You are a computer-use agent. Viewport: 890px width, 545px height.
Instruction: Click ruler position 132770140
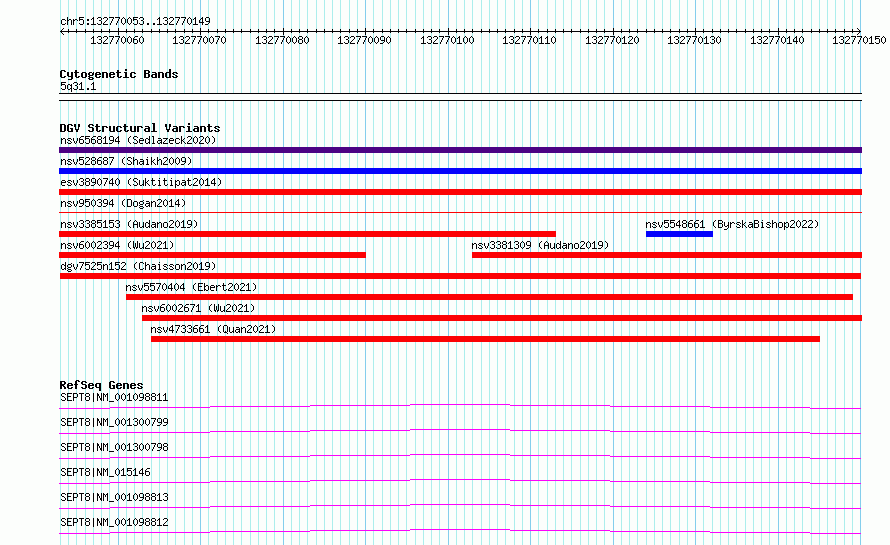pos(777,40)
